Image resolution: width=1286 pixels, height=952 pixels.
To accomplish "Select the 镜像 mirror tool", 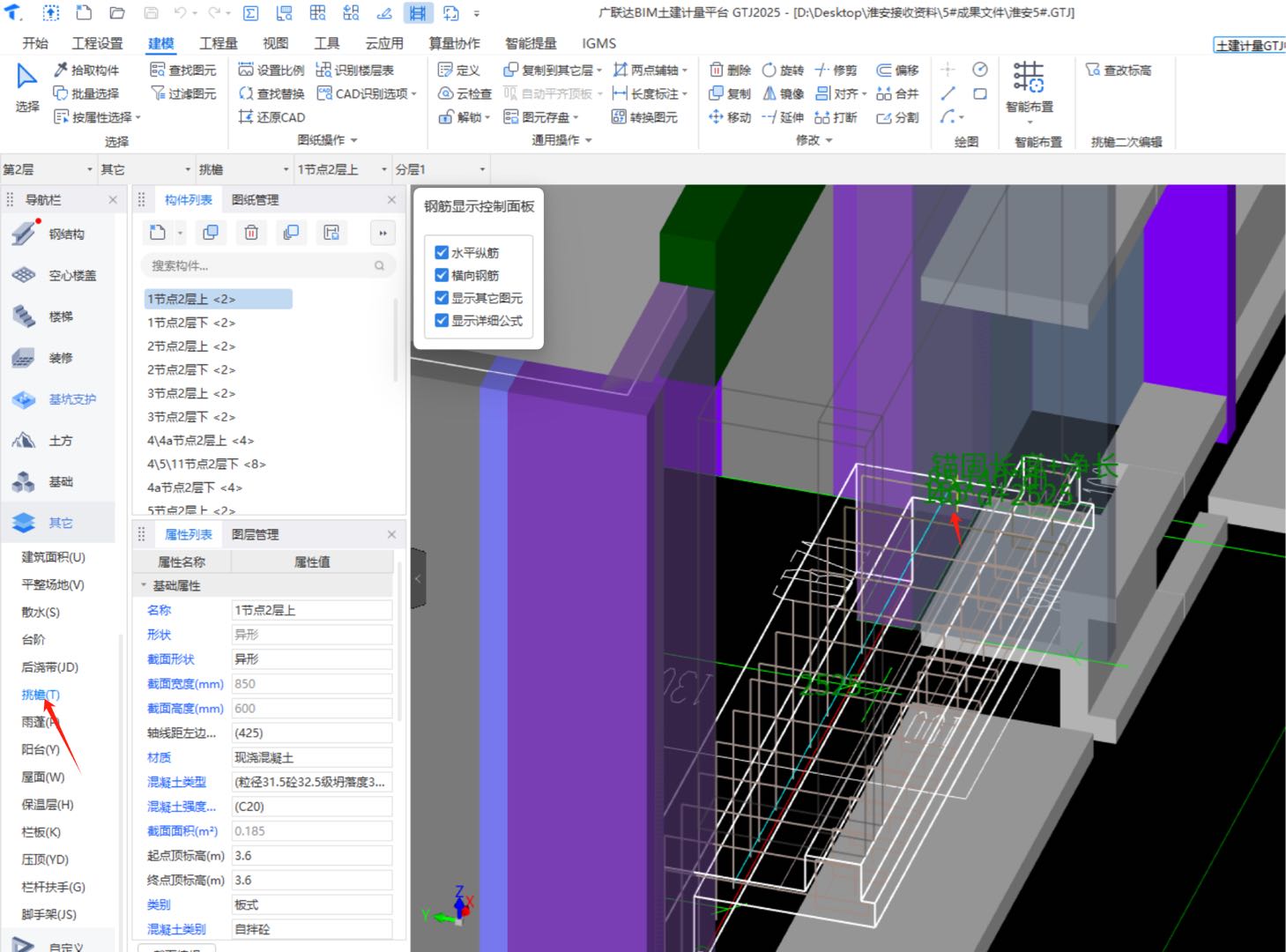I will coord(783,93).
